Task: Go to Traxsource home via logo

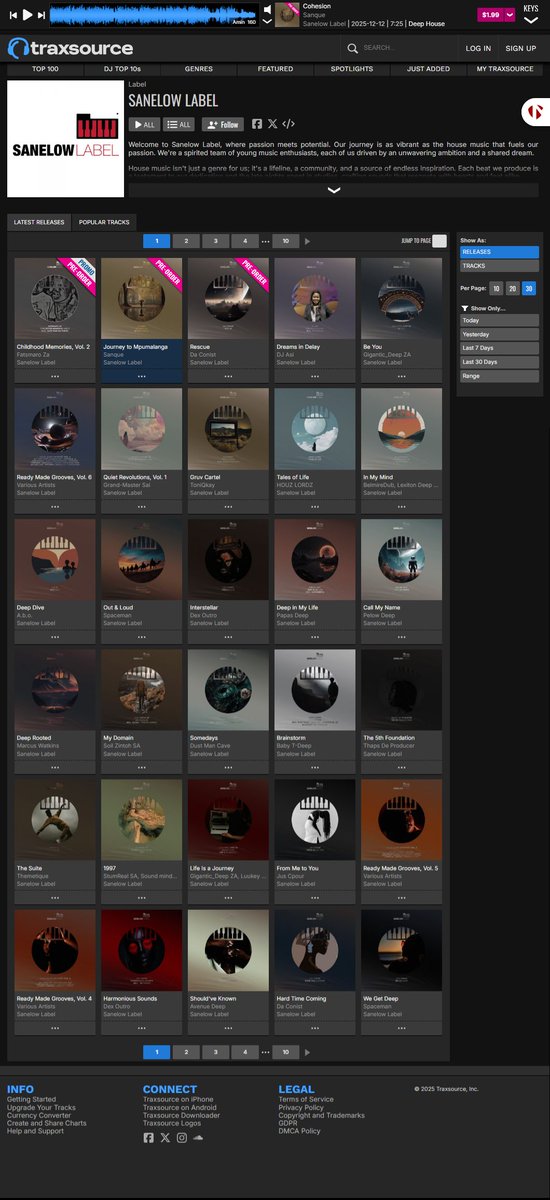Action: [x=70, y=48]
